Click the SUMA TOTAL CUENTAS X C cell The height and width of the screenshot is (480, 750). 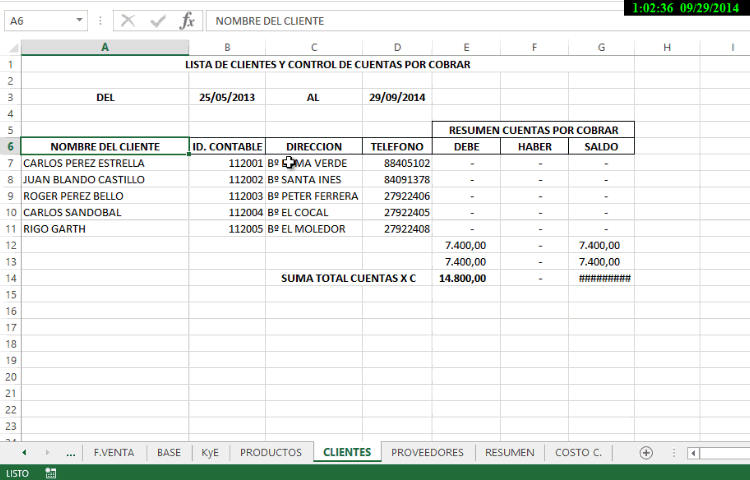(348, 278)
